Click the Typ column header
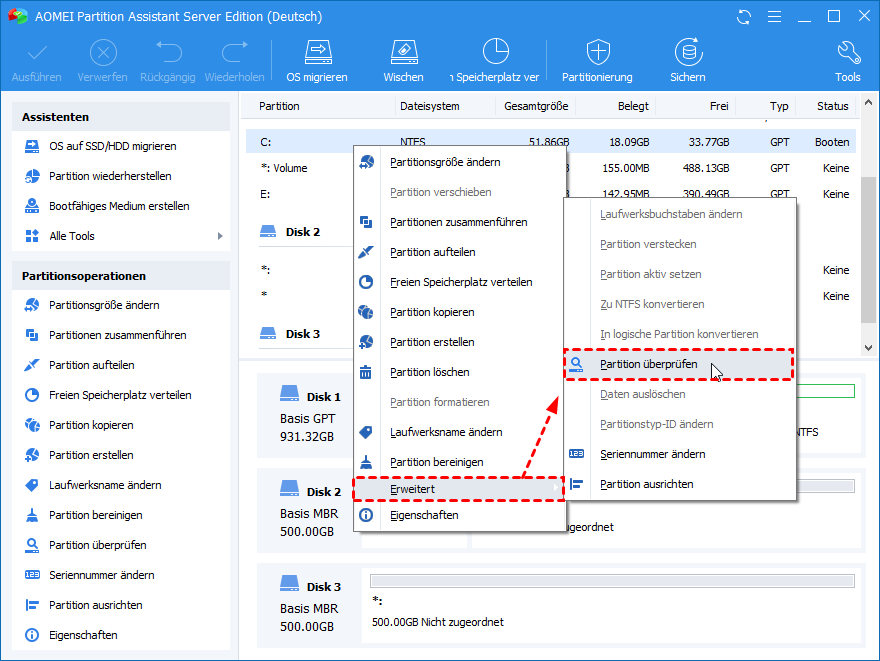Screen dimensions: 880x661 [779, 106]
